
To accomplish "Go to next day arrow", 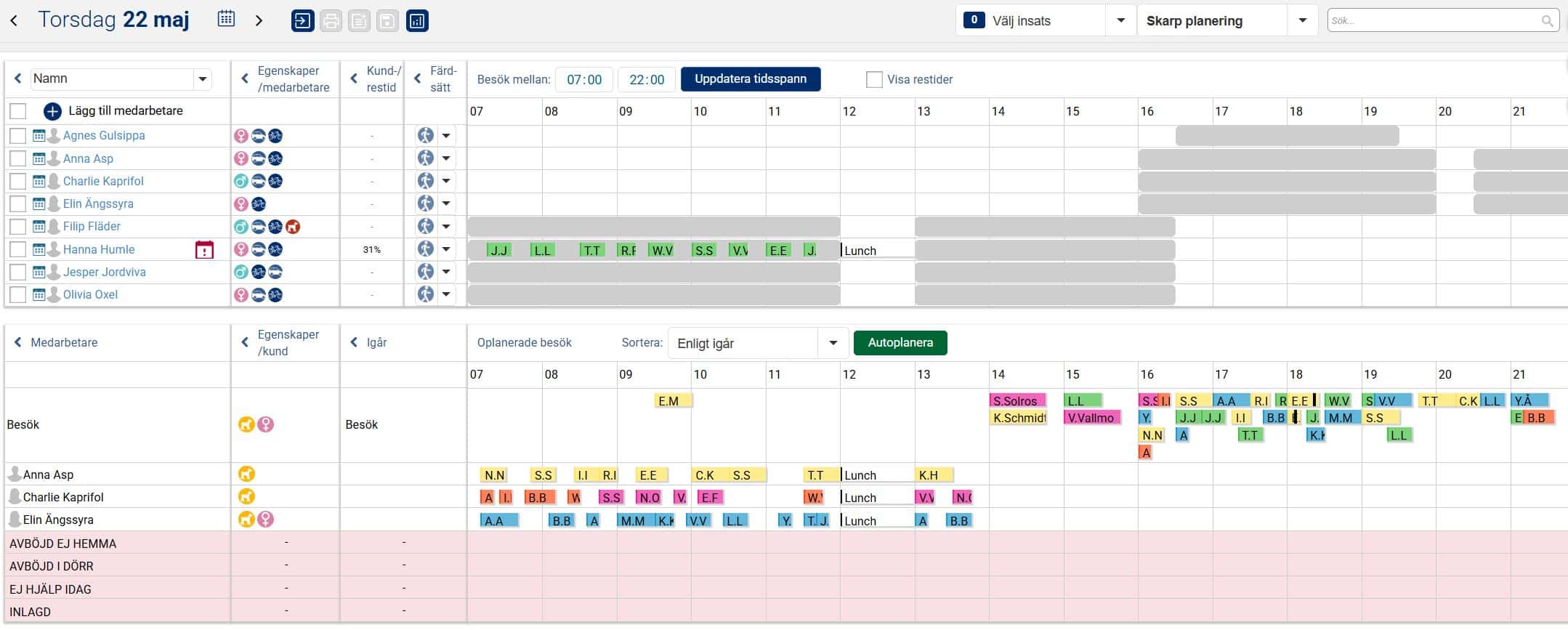I will 259,20.
